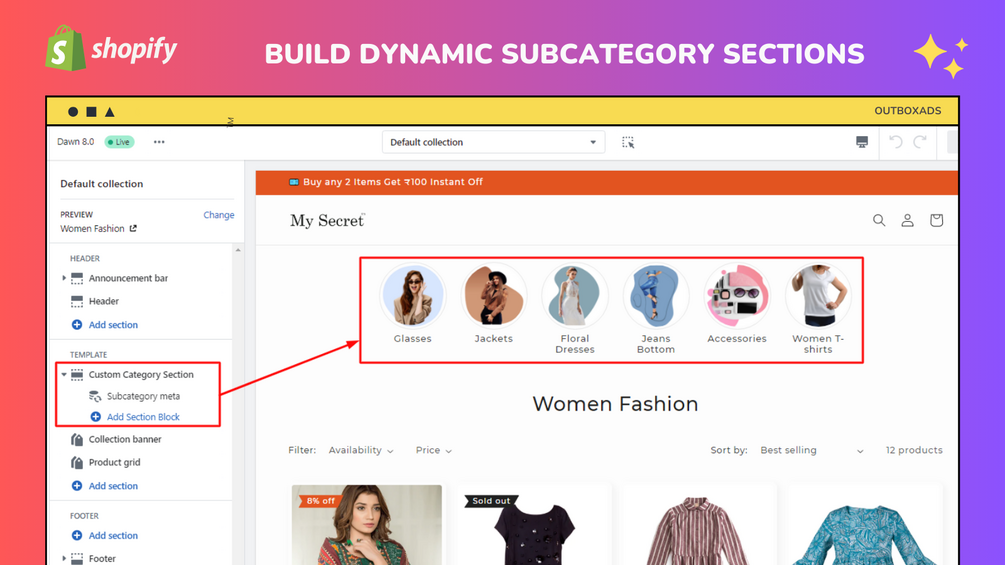The width and height of the screenshot is (1005, 565).
Task: Open store search magnifier icon
Action: [x=879, y=220]
